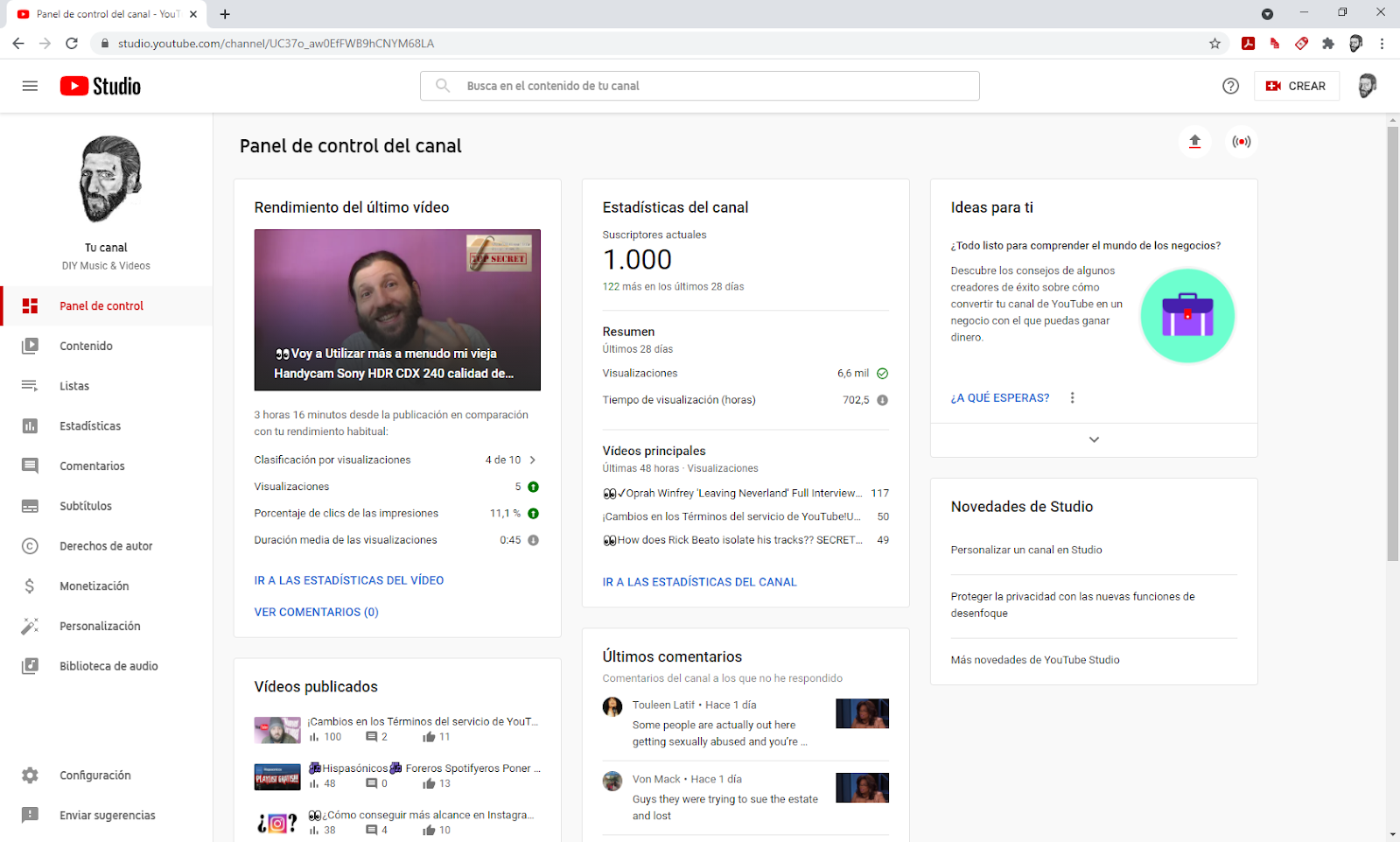Viewport: 1400px width, 842px height.
Task: Click Von Mack commenter avatar
Action: tap(612, 781)
